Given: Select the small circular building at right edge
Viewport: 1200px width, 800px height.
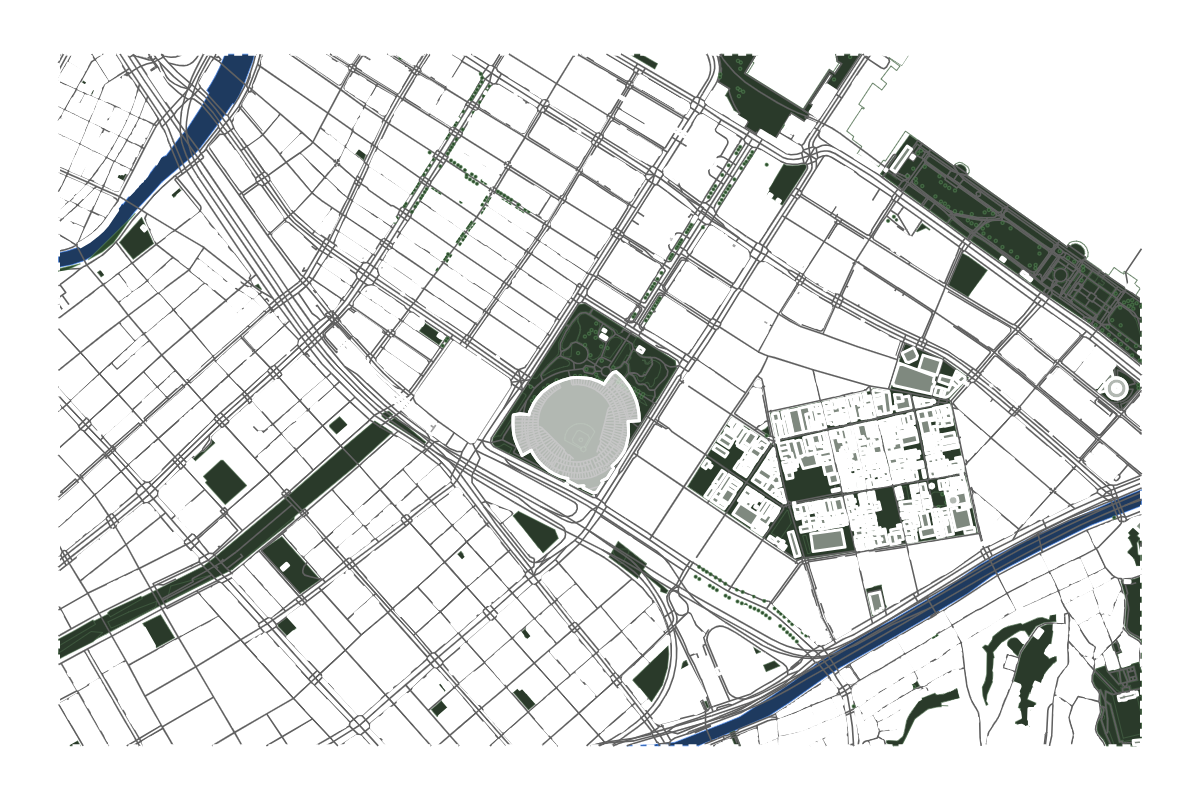Looking at the screenshot, I should 1116,387.
